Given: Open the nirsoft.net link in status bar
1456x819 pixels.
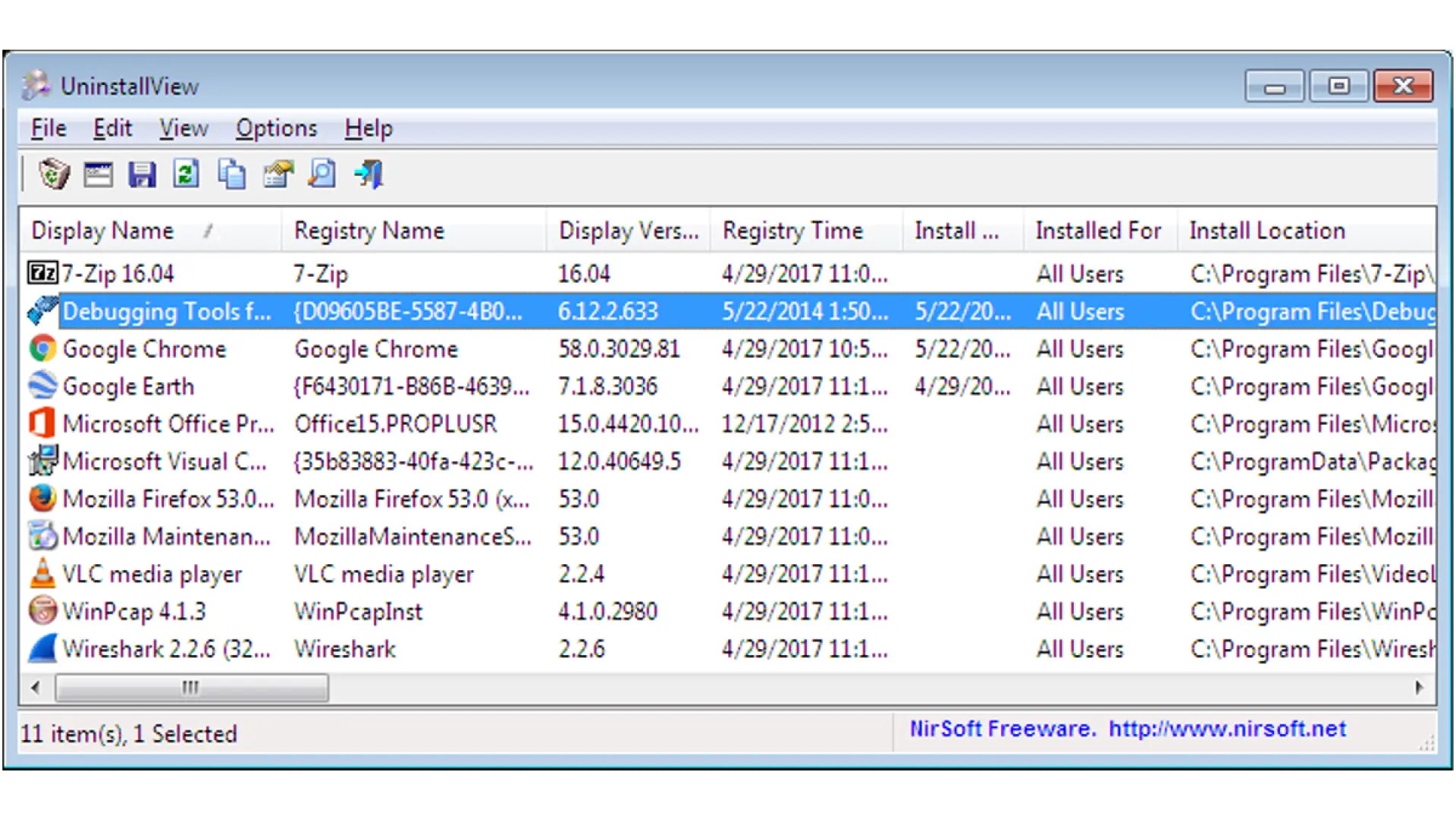Looking at the screenshot, I should 1226,729.
